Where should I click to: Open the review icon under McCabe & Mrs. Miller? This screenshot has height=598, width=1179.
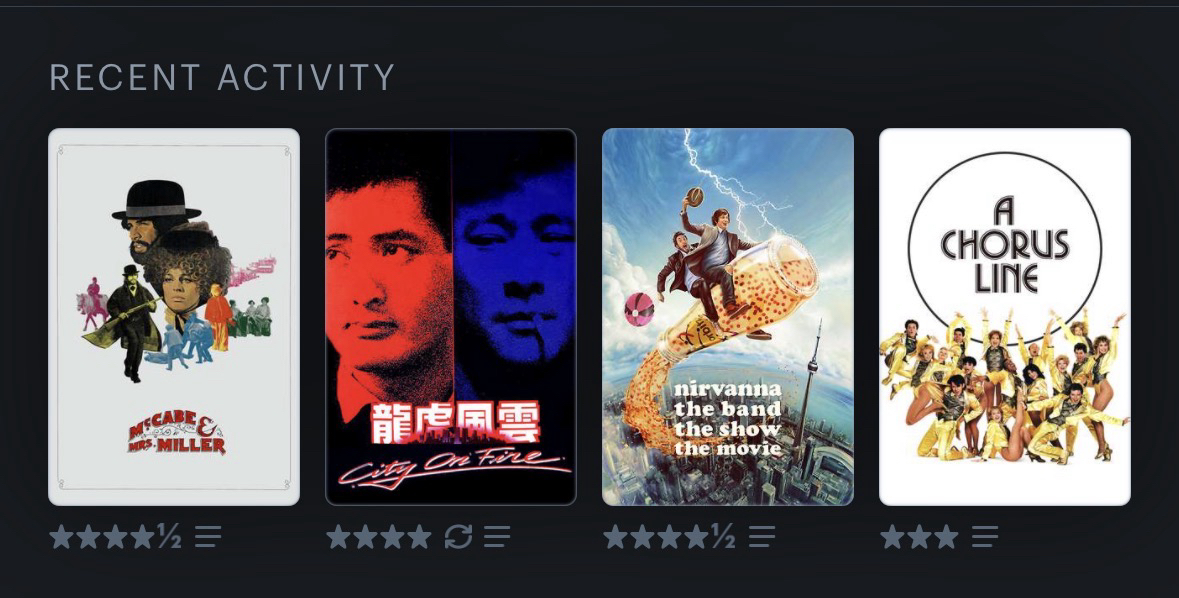[x=208, y=536]
